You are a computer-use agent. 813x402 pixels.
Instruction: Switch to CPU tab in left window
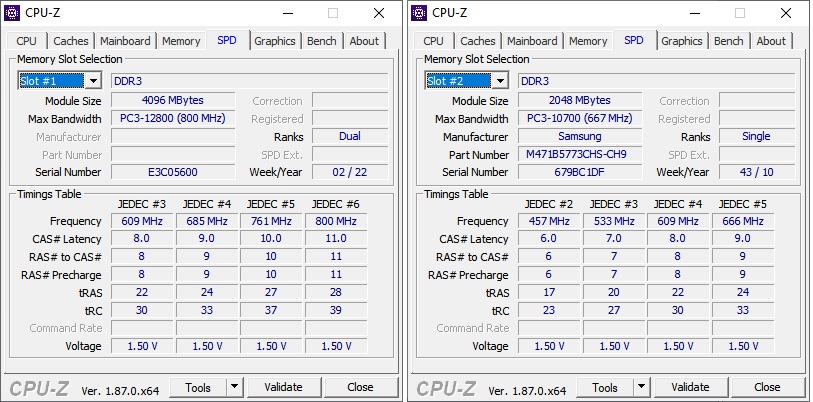pyautogui.click(x=26, y=41)
